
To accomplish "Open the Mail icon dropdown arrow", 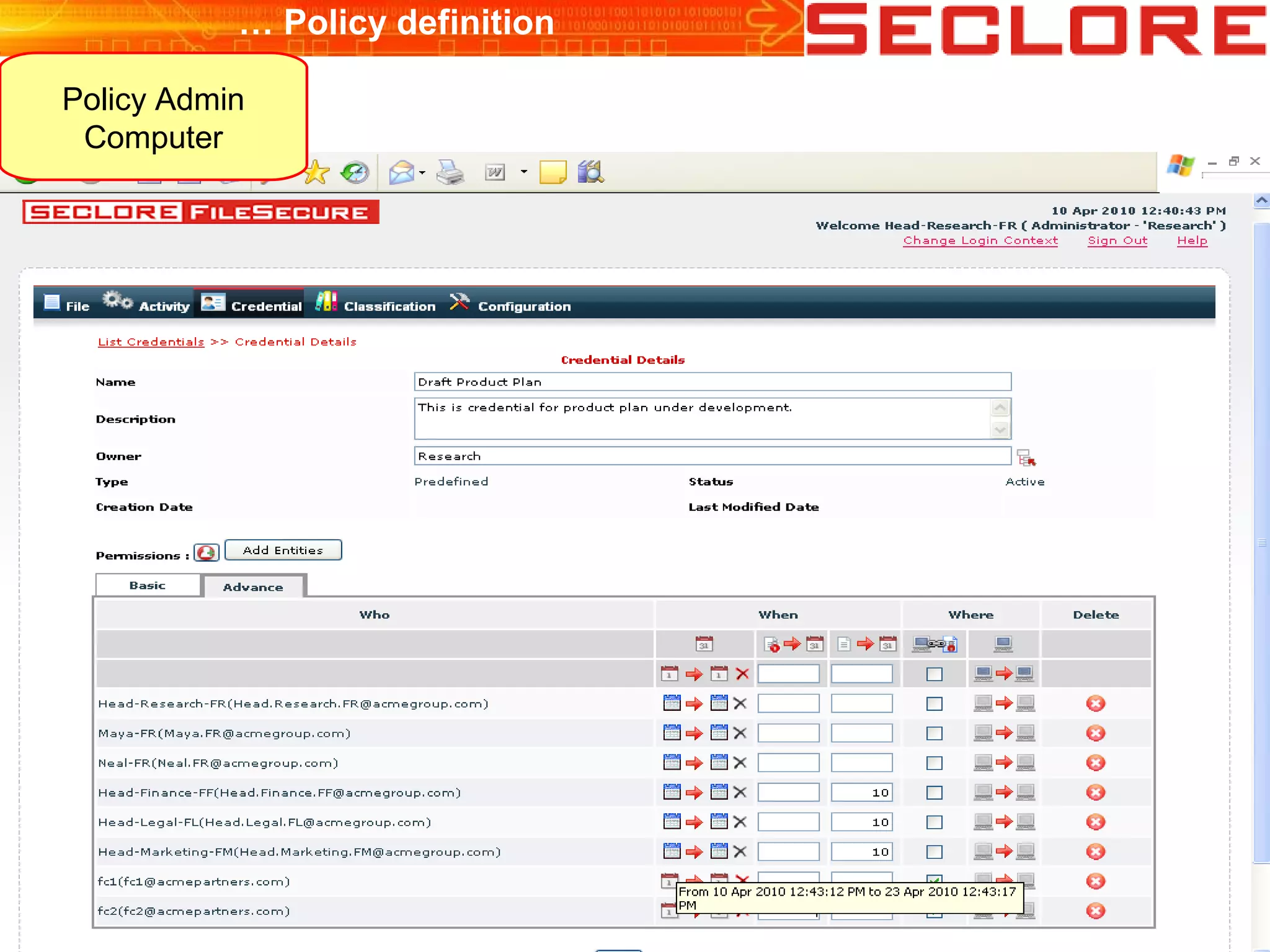I will (422, 172).
